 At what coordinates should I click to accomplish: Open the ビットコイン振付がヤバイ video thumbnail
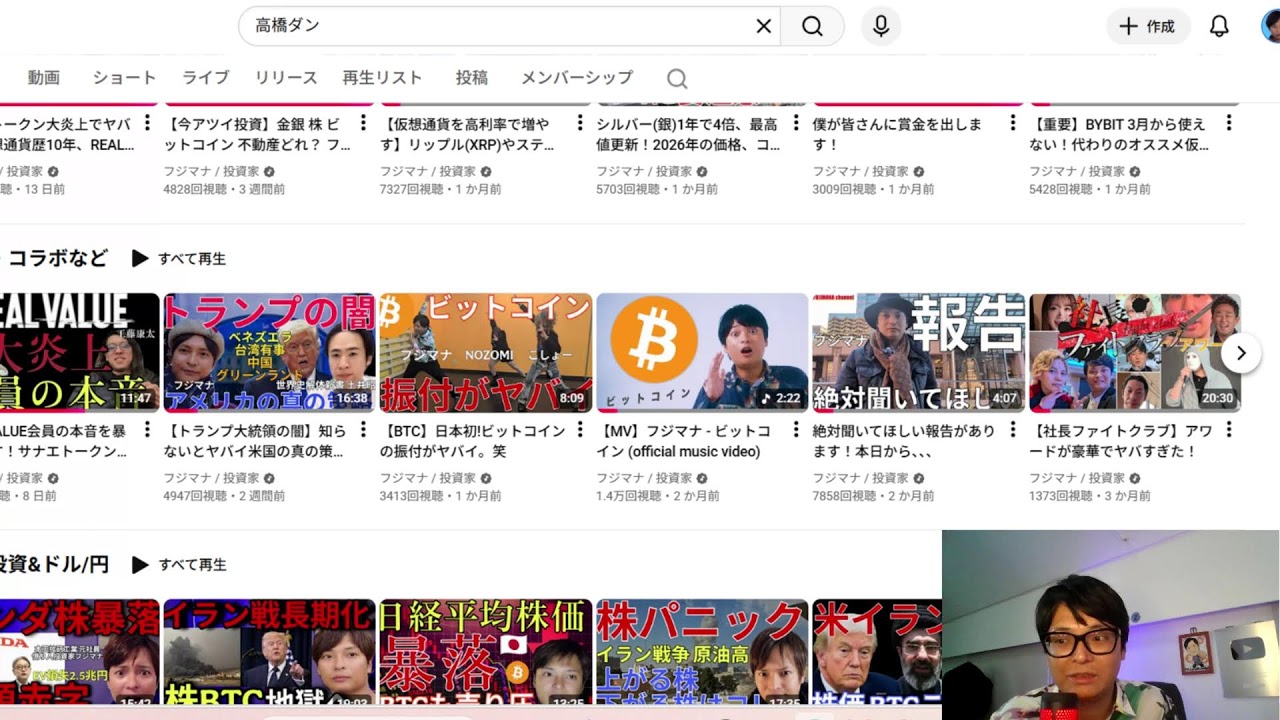[485, 352]
